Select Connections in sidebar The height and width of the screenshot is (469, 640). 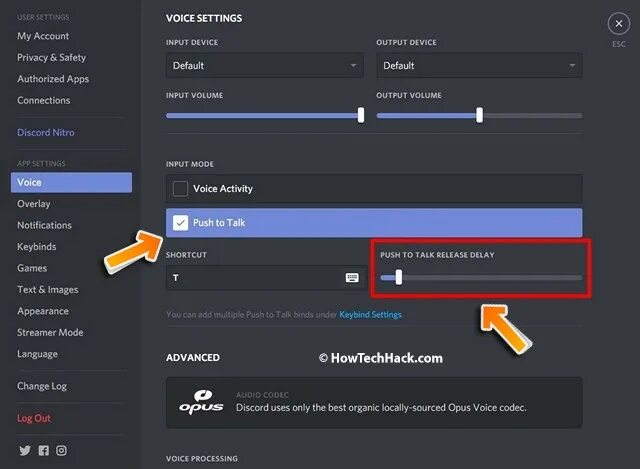tap(44, 100)
